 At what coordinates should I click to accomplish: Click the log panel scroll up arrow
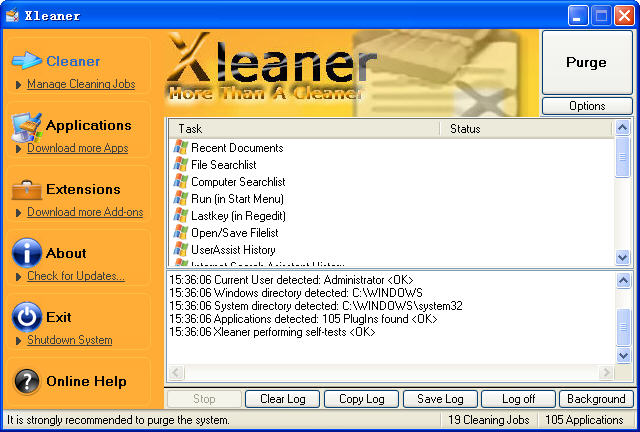[623, 281]
